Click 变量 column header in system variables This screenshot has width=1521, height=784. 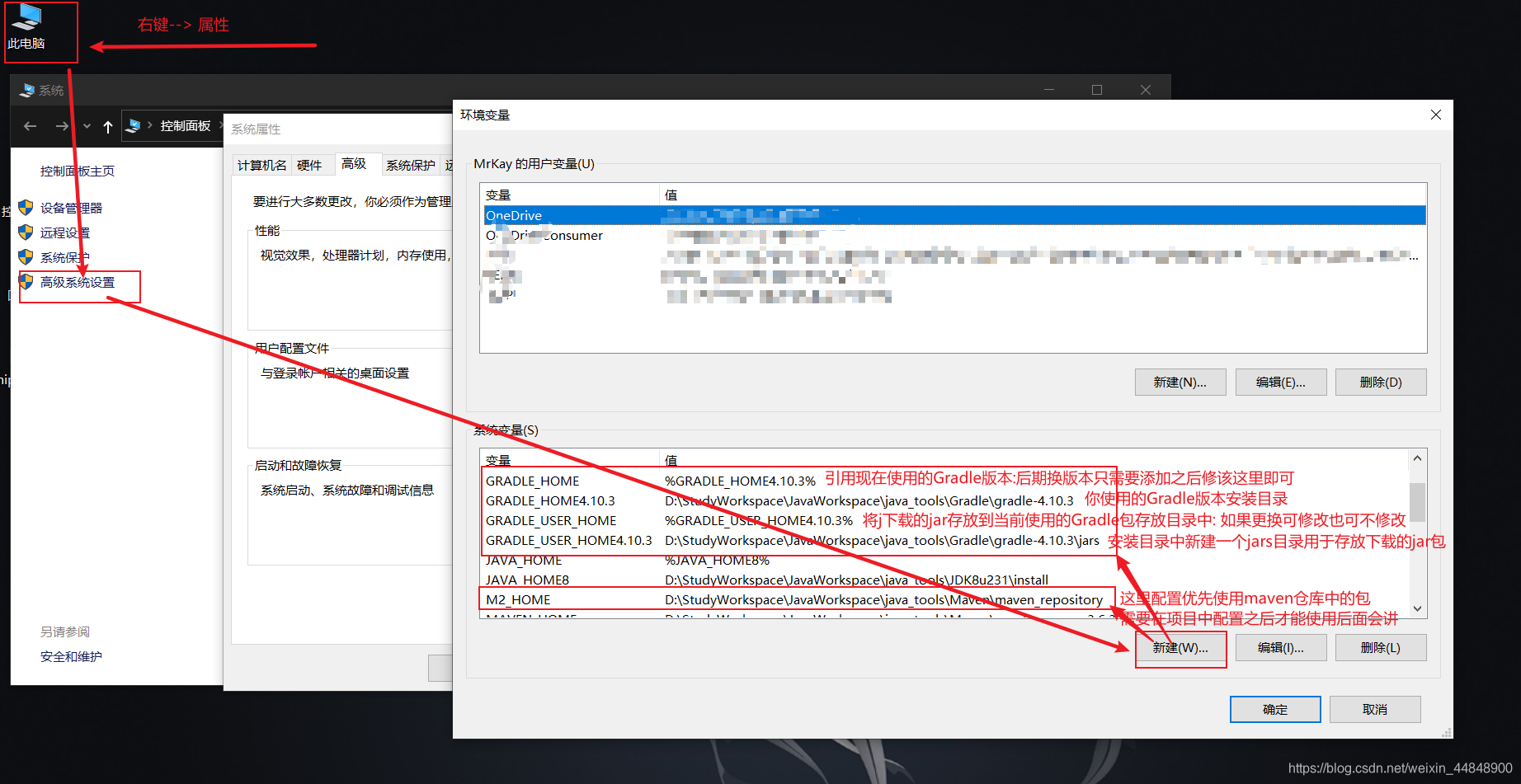[570, 460]
